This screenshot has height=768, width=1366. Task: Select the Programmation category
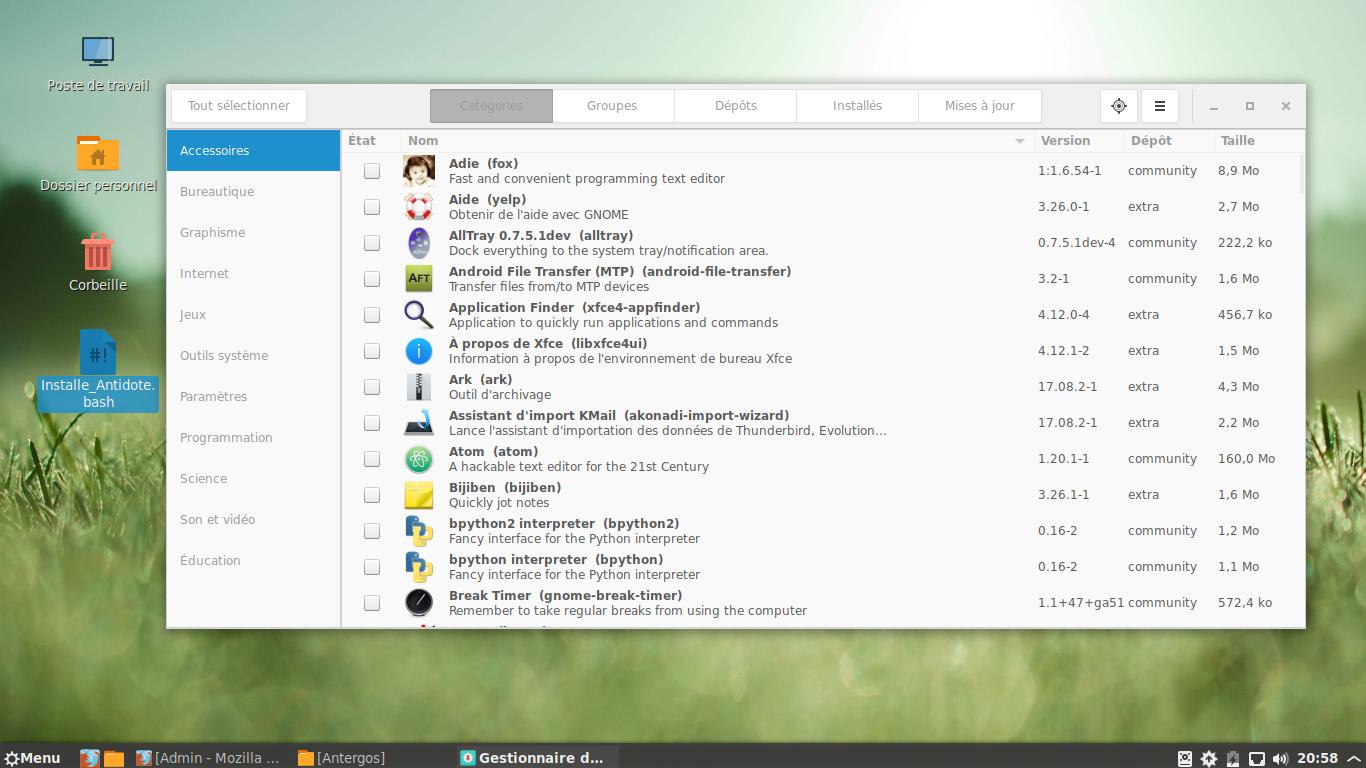pyautogui.click(x=253, y=437)
